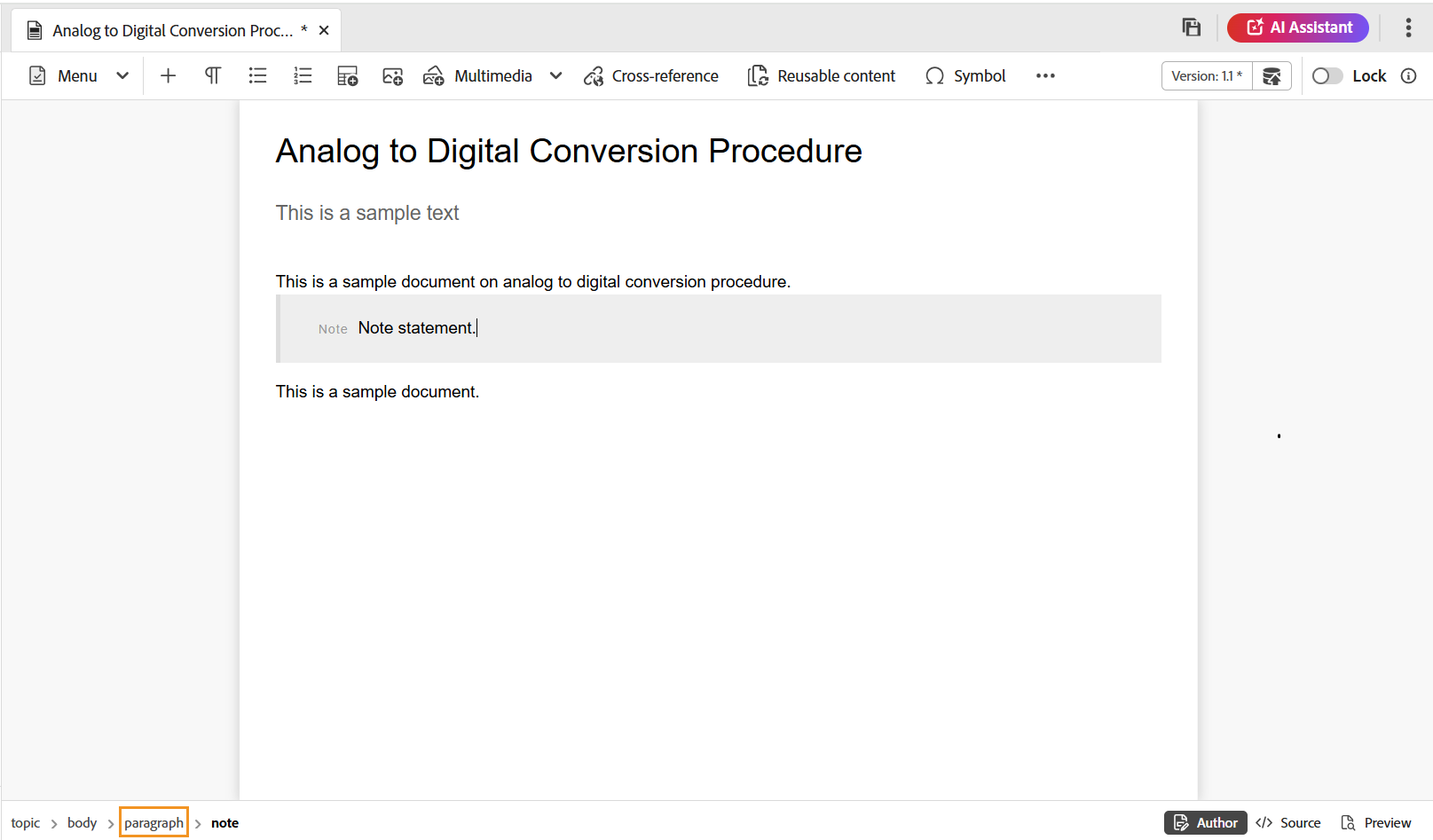Insert a Symbol
The height and width of the screenshot is (840, 1433).
click(x=965, y=76)
